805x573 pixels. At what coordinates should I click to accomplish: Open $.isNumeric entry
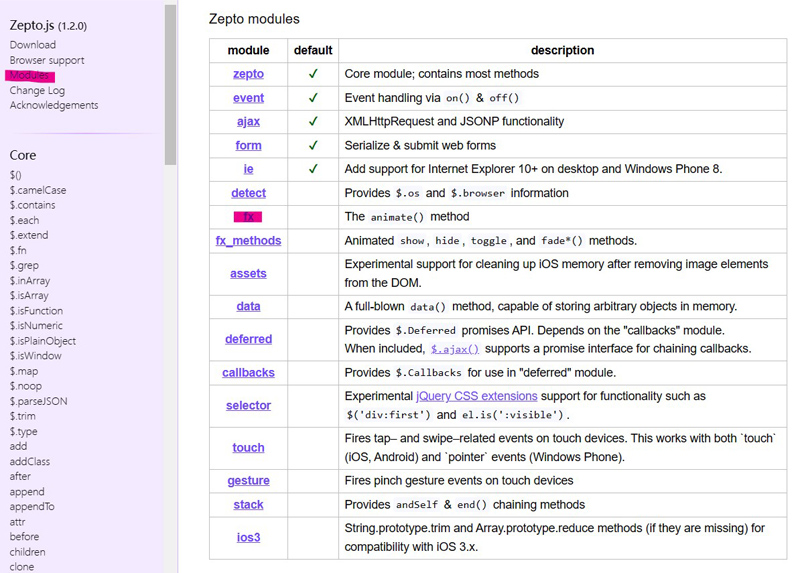click(36, 326)
